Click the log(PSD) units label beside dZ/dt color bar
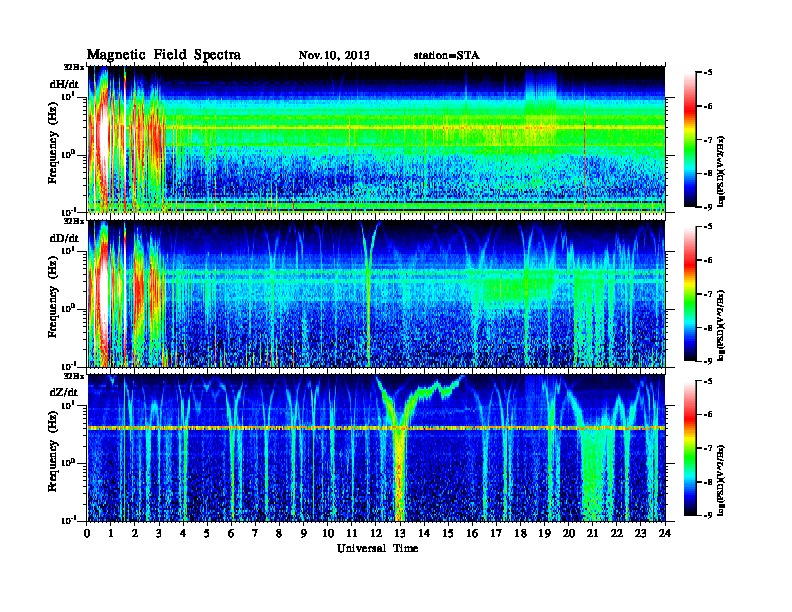Image resolution: width=792 pixels, height=612 pixels. [x=721, y=479]
